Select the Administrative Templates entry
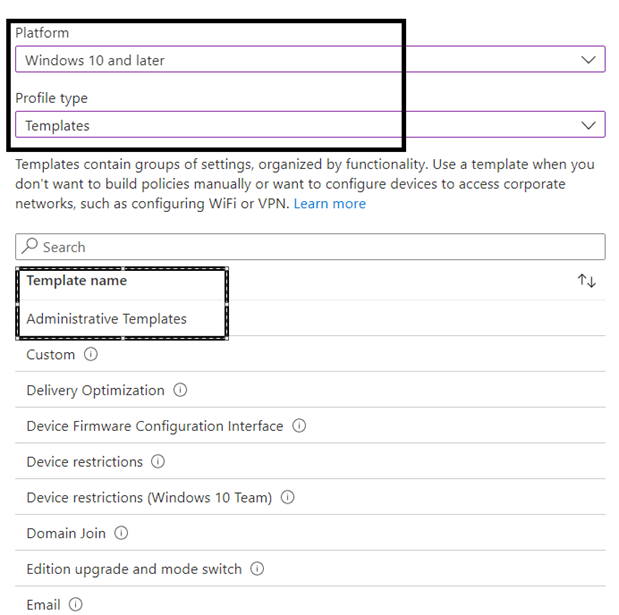The width and height of the screenshot is (619, 615). [x=106, y=319]
